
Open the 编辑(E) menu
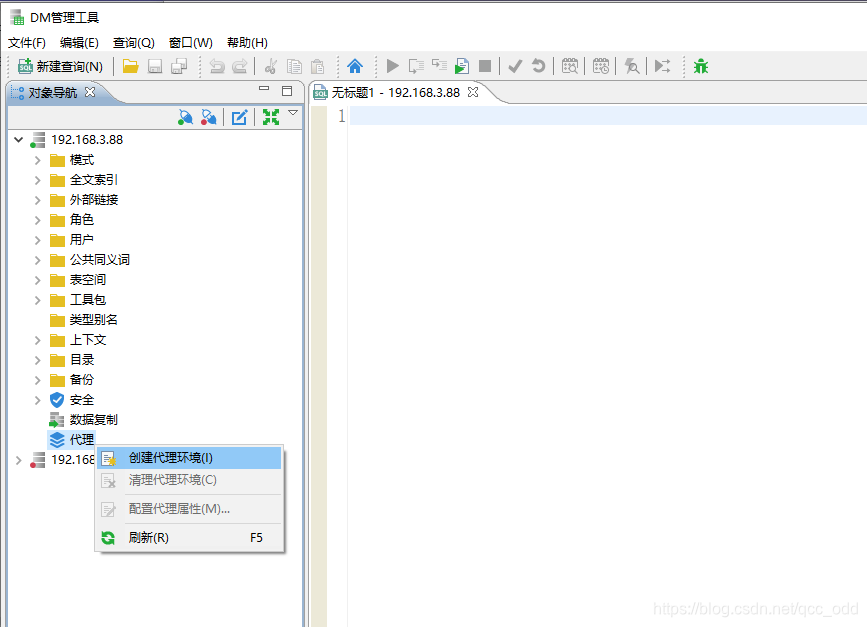tap(79, 43)
